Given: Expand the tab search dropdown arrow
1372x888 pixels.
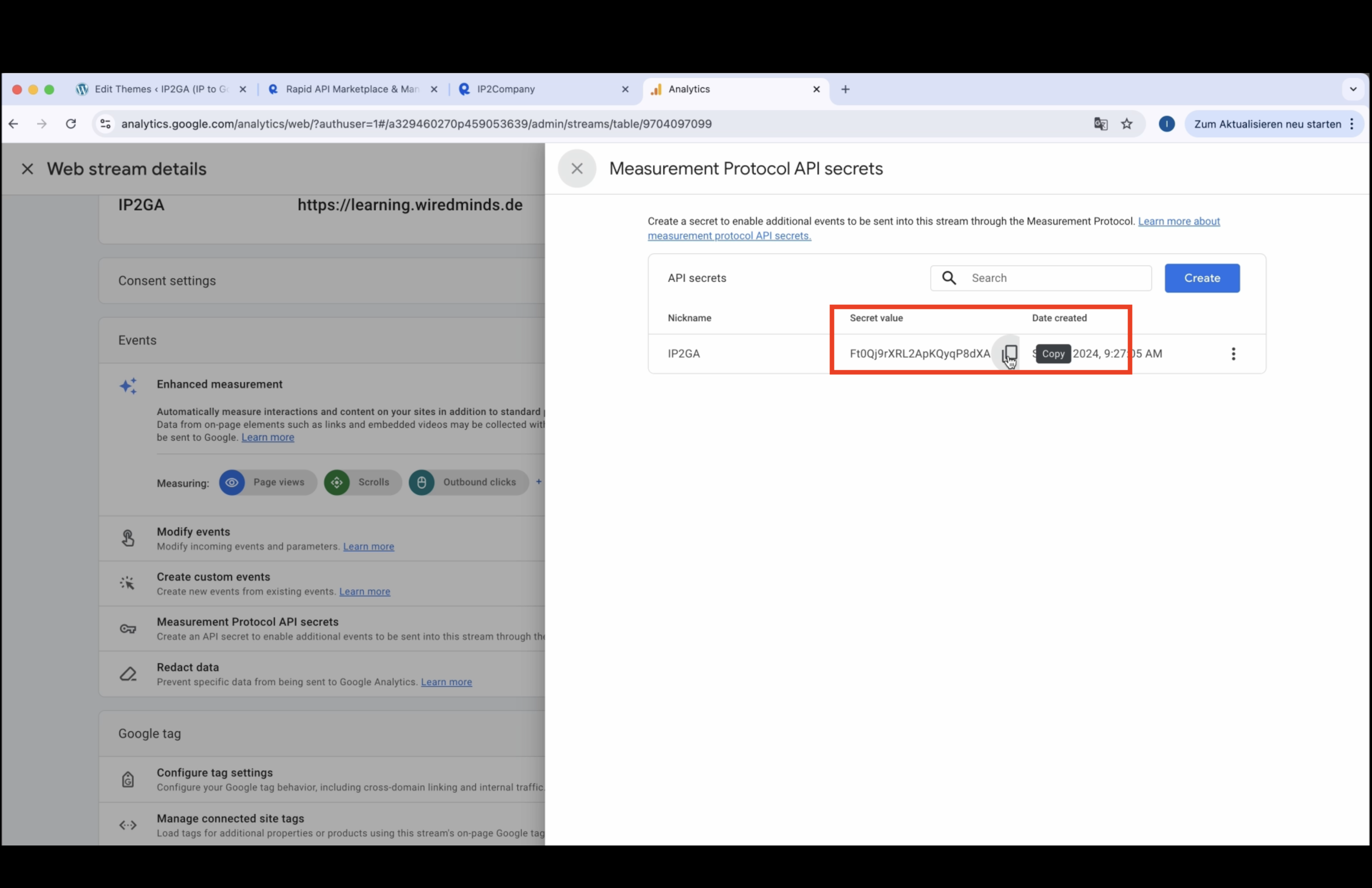Looking at the screenshot, I should tap(1353, 89).
